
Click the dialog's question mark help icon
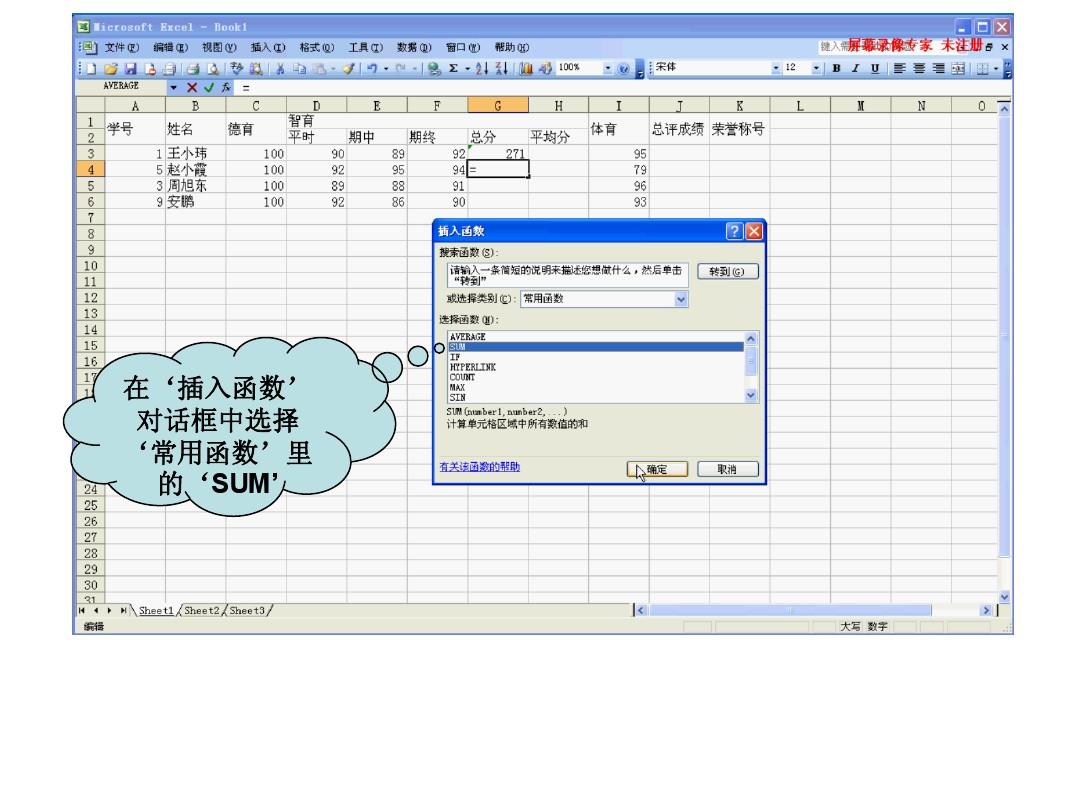click(735, 229)
